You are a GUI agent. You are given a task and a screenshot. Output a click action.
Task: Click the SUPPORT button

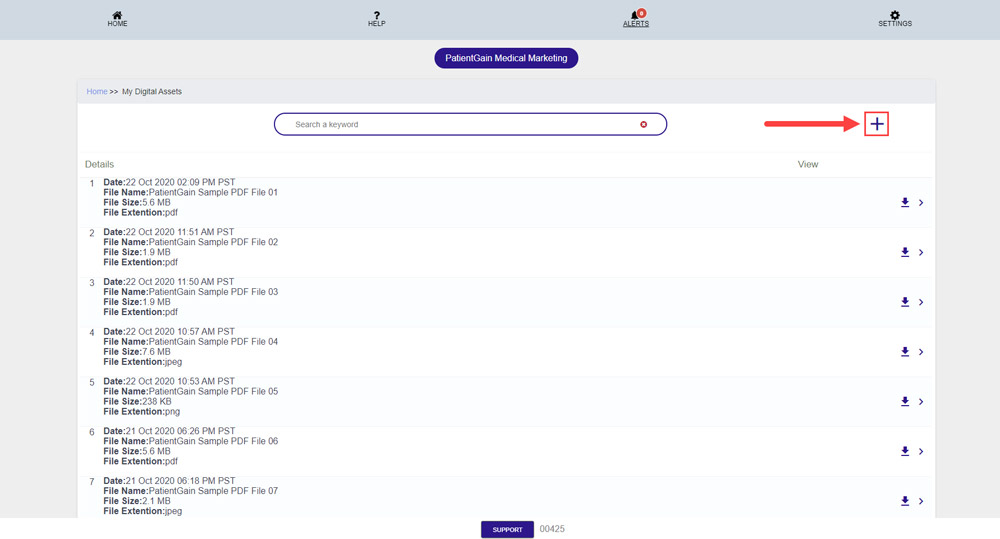pyautogui.click(x=507, y=529)
